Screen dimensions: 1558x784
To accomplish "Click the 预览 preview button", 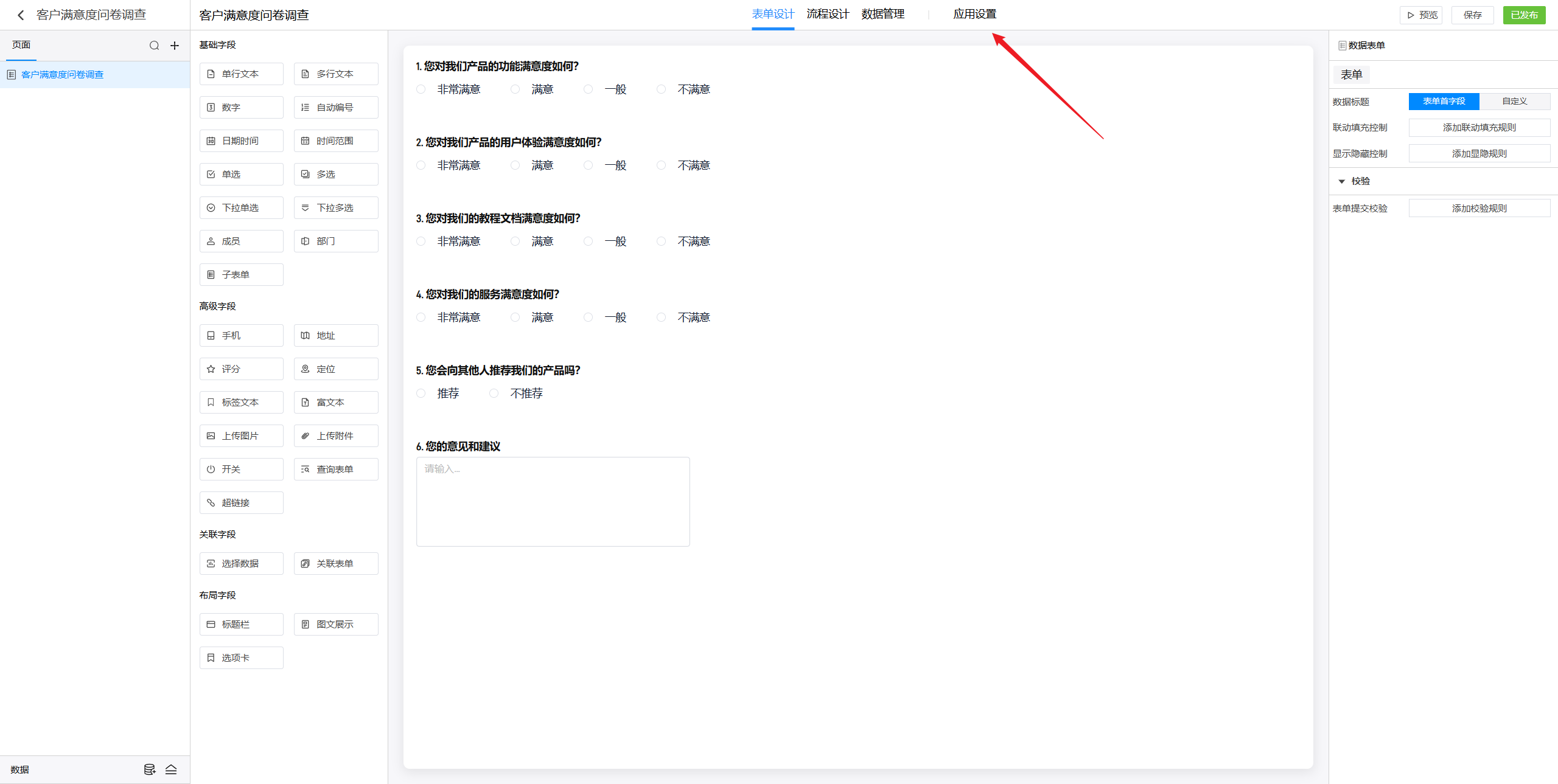I will (x=1422, y=15).
